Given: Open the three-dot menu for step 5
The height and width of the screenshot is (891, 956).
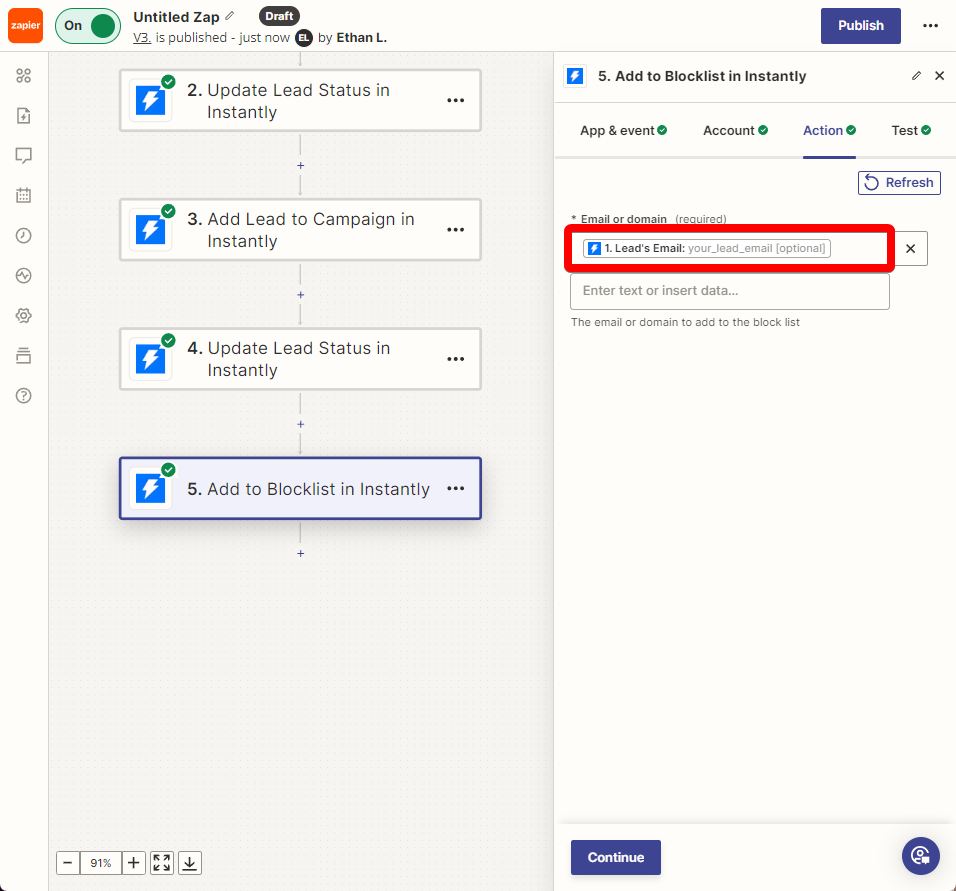Looking at the screenshot, I should [x=455, y=488].
